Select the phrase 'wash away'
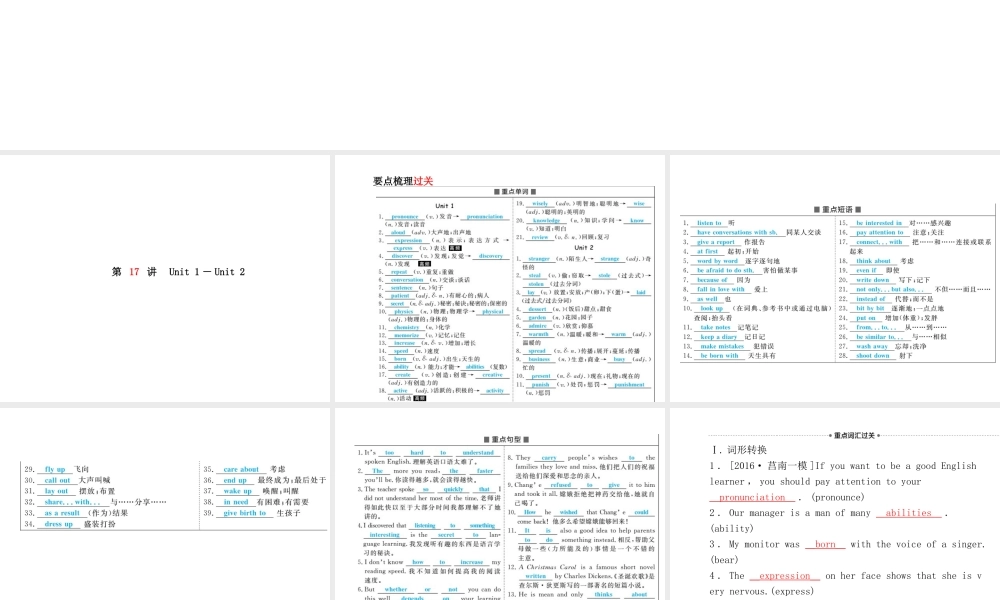The image size is (1000, 600). (872, 346)
